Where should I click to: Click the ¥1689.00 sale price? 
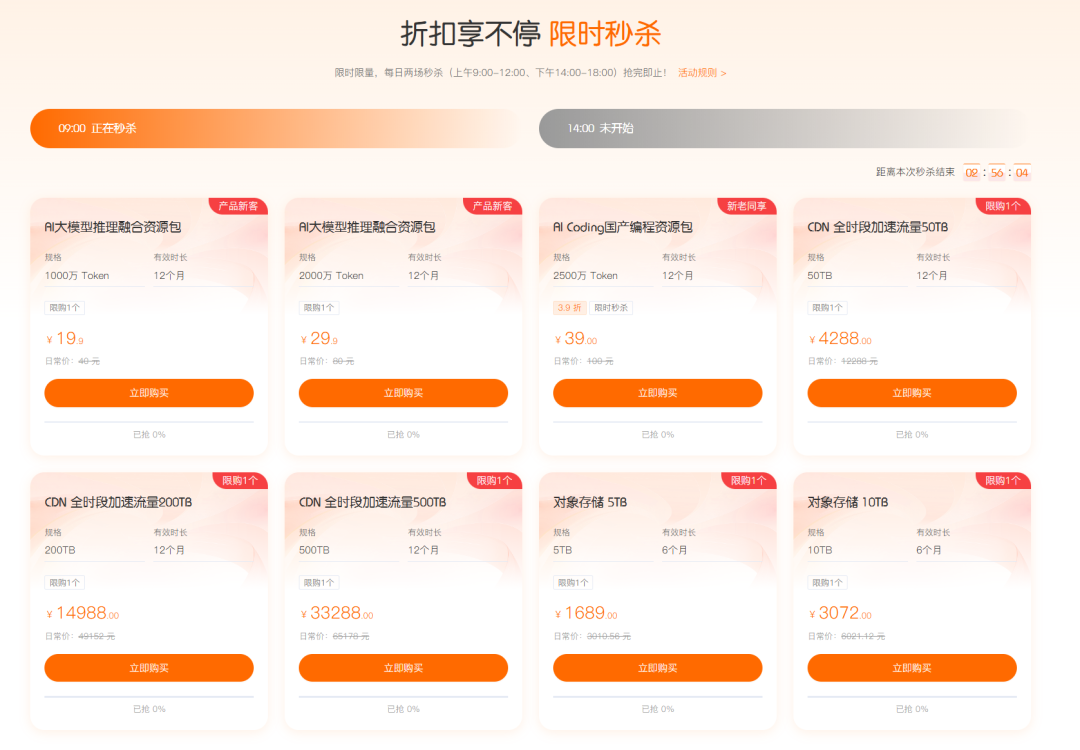coord(586,614)
